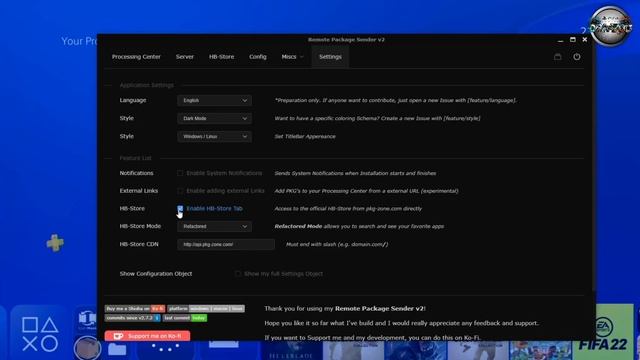Minimize the Remote Package Sender window
The width and height of the screenshot is (640, 360).
coord(560,40)
